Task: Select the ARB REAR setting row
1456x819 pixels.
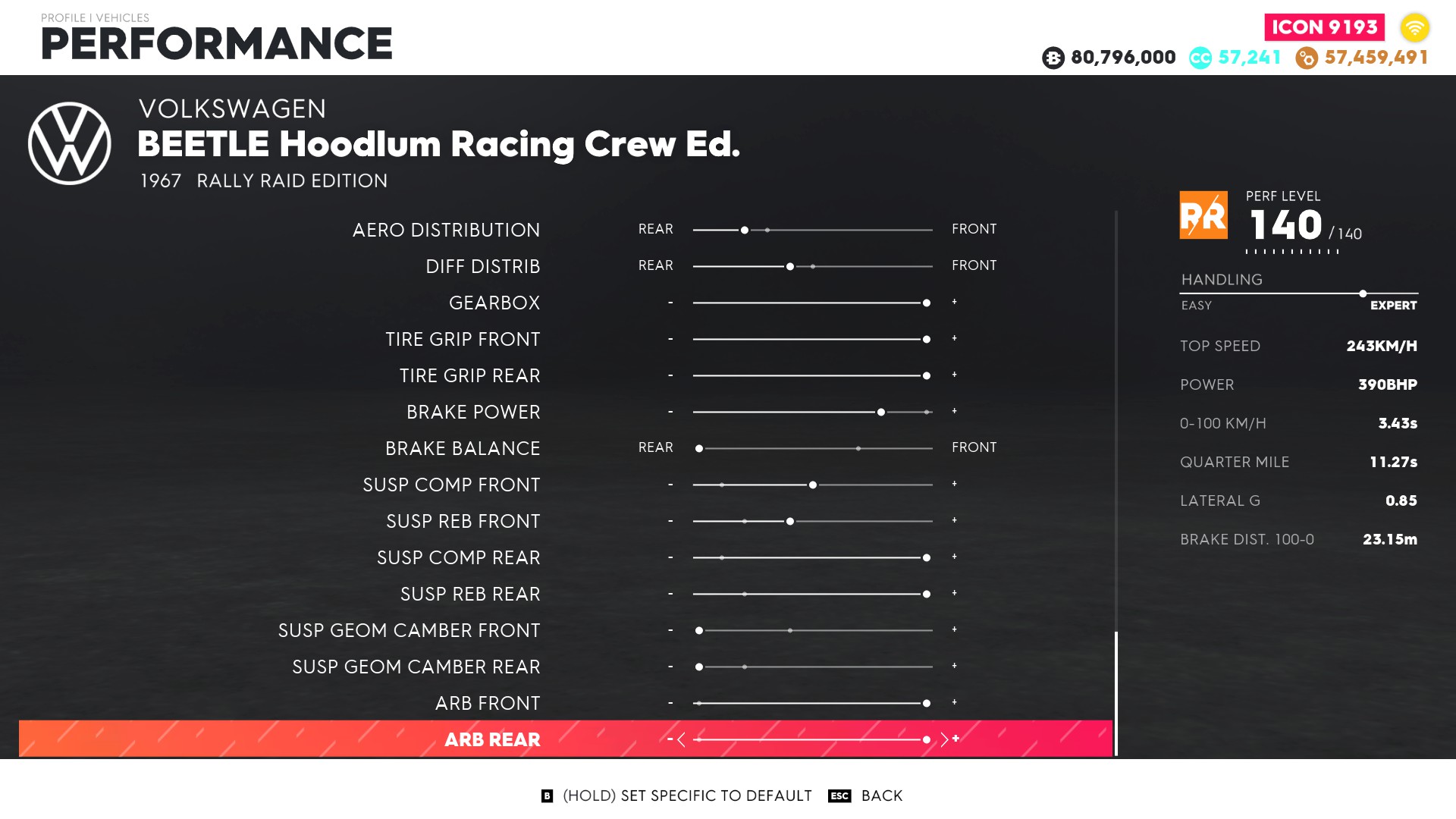Action: point(491,739)
